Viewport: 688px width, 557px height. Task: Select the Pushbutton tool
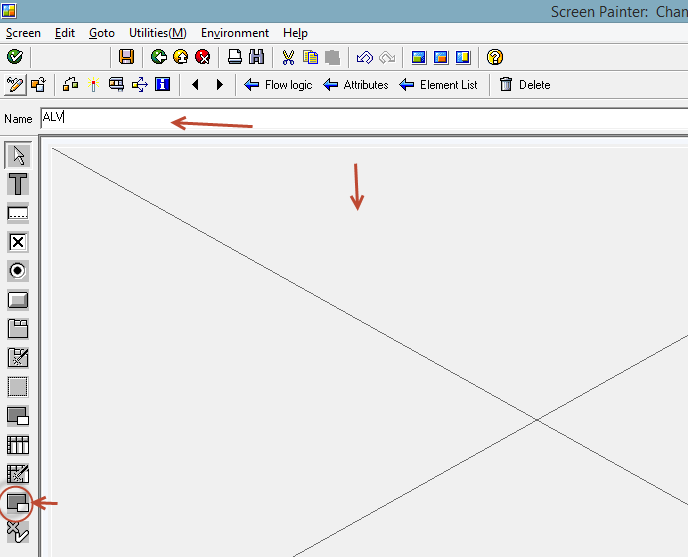18,300
